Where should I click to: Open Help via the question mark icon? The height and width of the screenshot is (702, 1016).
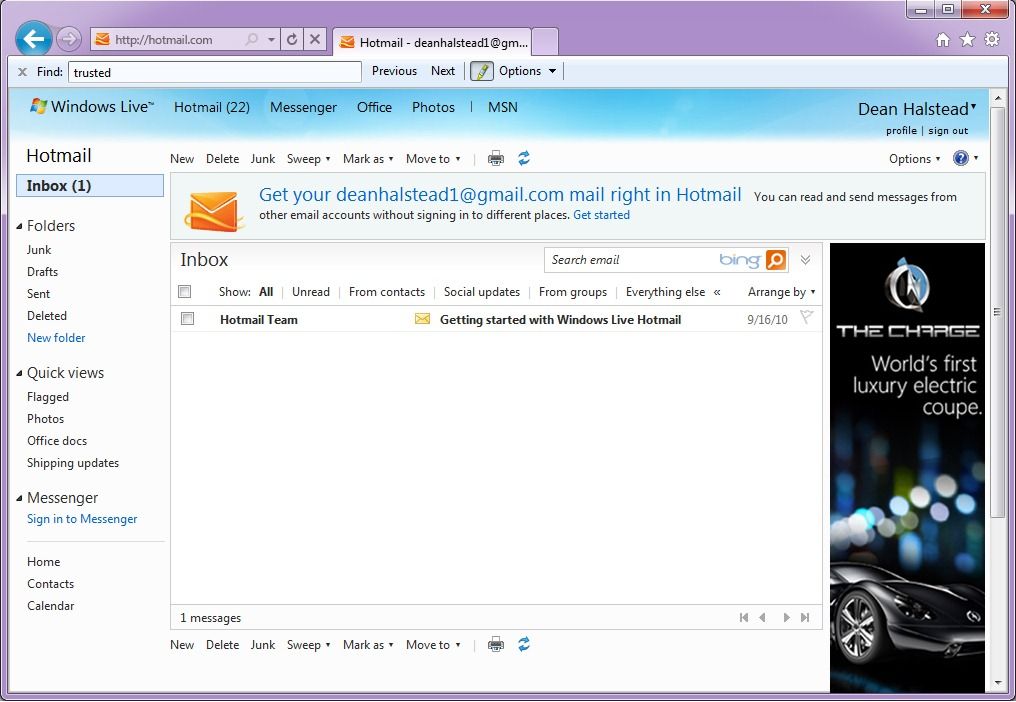pos(961,158)
